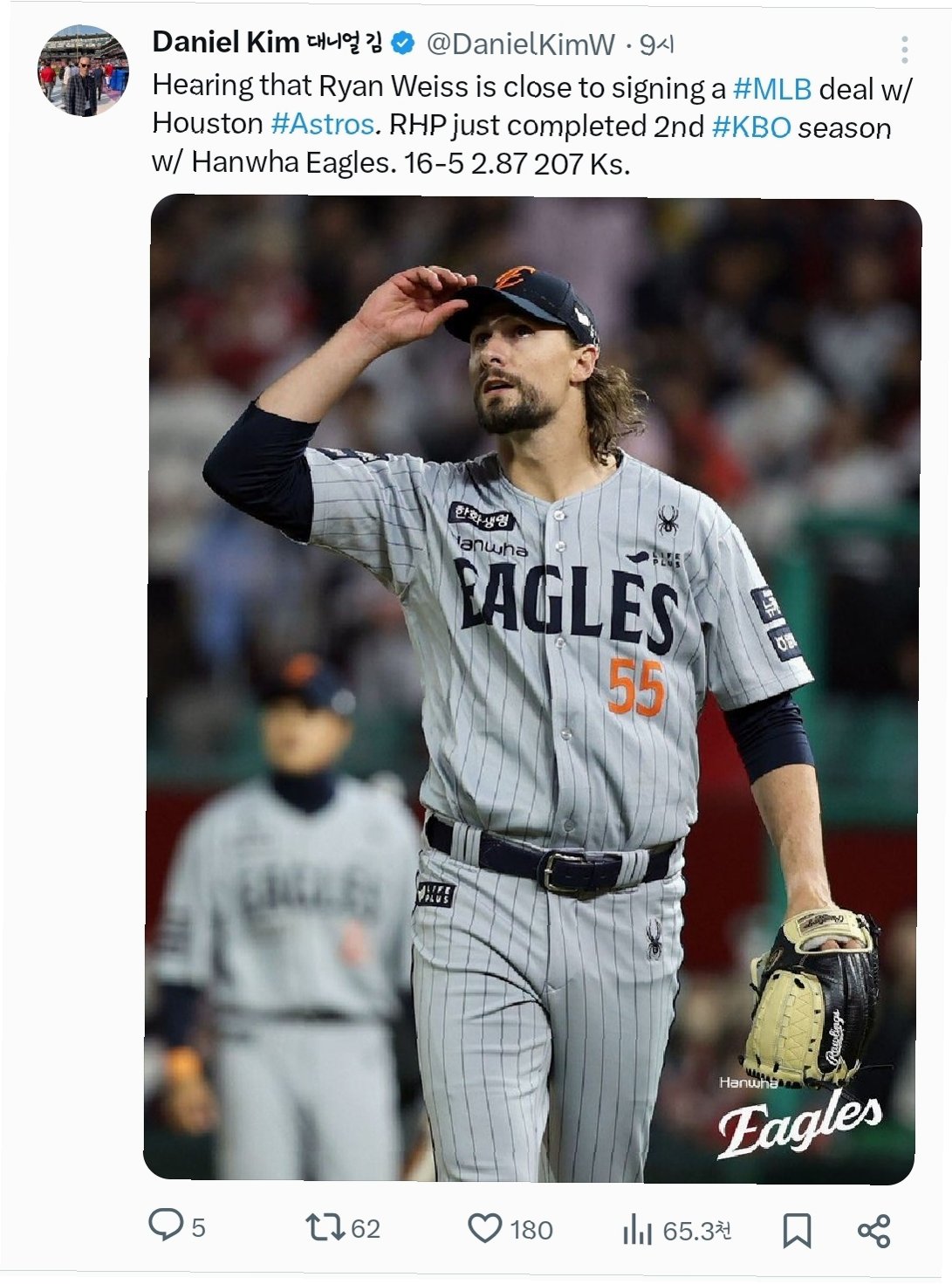The image size is (952, 1284).
Task: Repost the tweet using the retweet icon
Action: pyautogui.click(x=324, y=1227)
